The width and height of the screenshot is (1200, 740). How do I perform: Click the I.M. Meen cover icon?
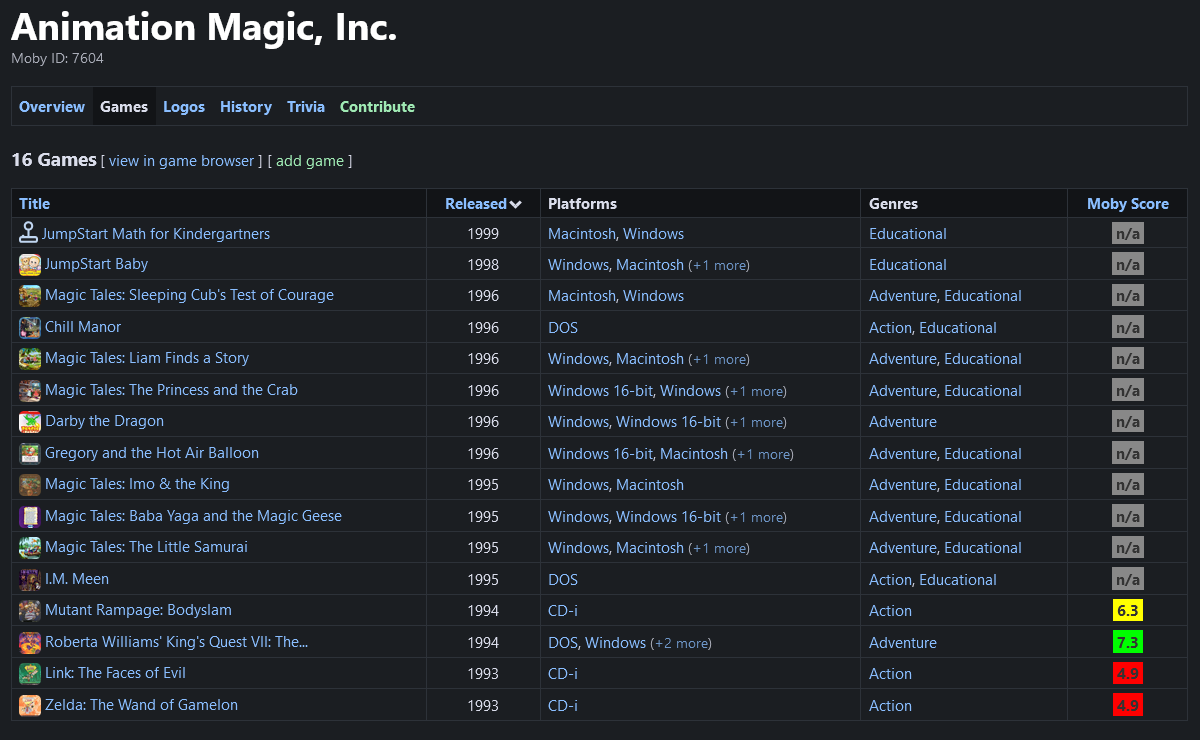(30, 579)
